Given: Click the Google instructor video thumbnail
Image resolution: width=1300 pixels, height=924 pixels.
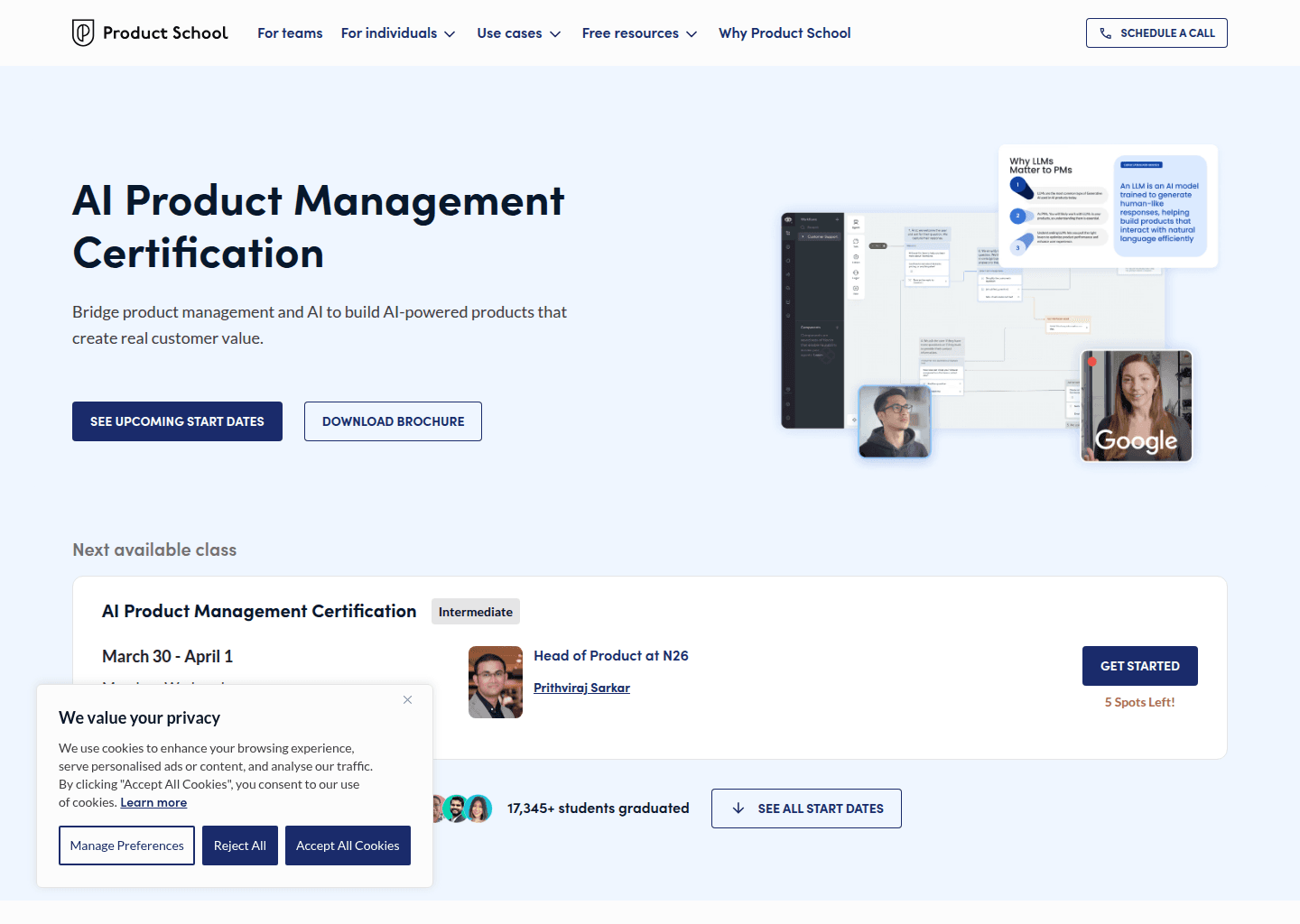Looking at the screenshot, I should tap(1136, 406).
